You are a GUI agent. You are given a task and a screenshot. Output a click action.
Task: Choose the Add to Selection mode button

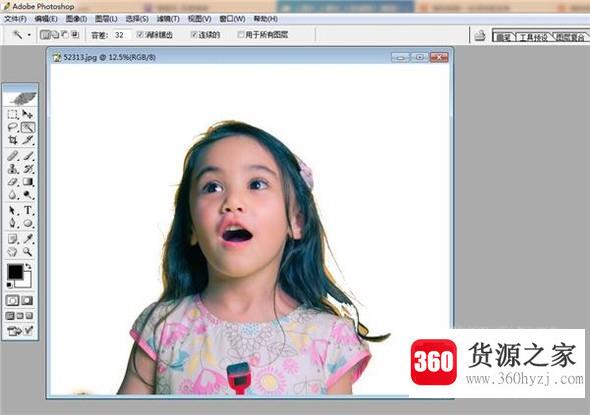(x=55, y=35)
